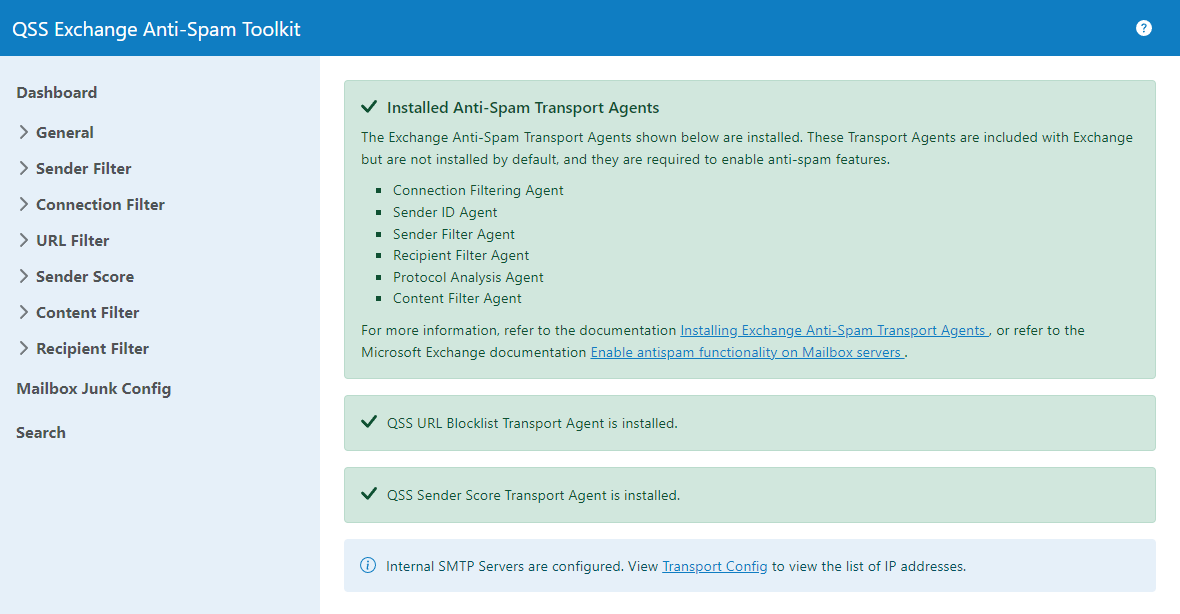Select Sender Filter menu label

tap(84, 169)
